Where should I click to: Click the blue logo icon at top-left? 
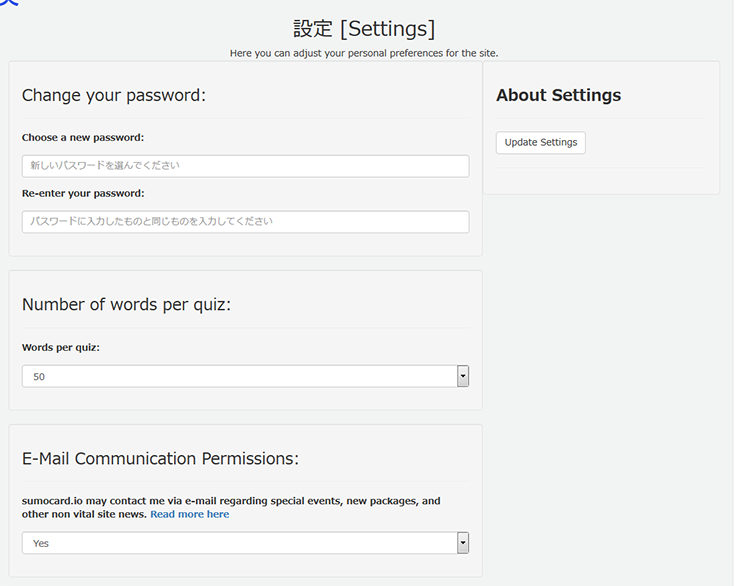pyautogui.click(x=9, y=2)
